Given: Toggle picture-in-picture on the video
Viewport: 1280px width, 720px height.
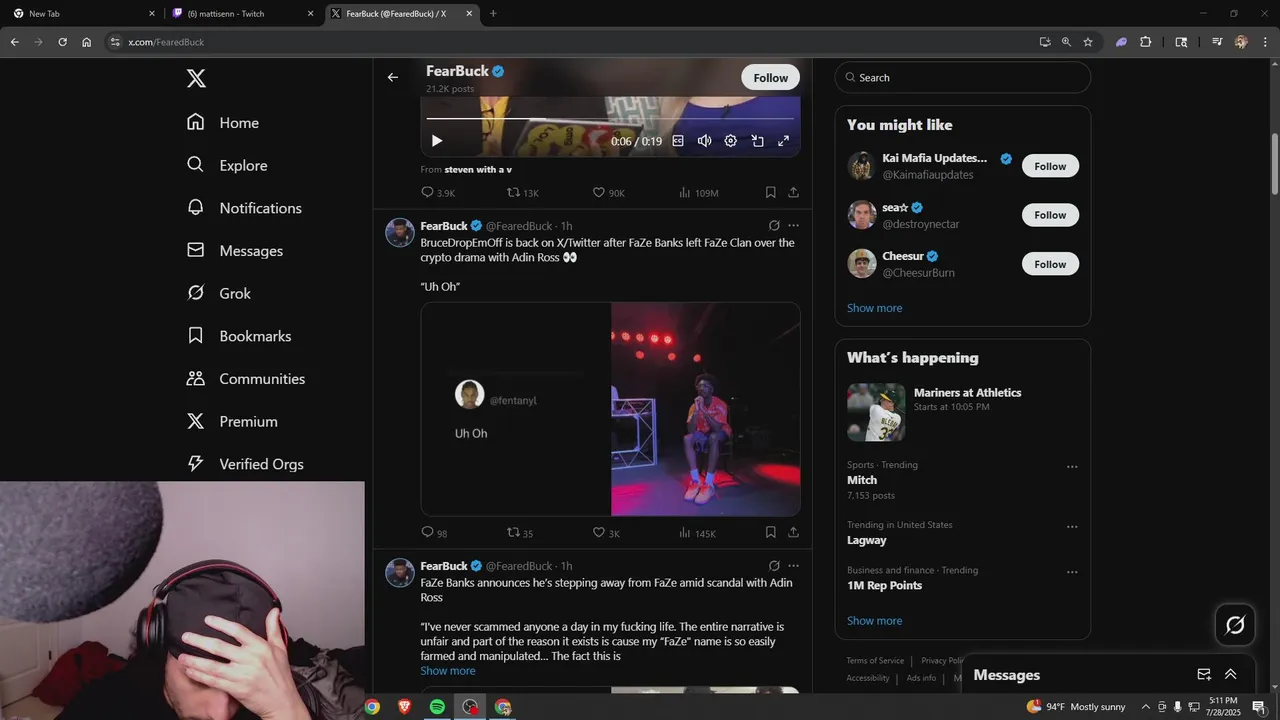Looking at the screenshot, I should point(757,141).
